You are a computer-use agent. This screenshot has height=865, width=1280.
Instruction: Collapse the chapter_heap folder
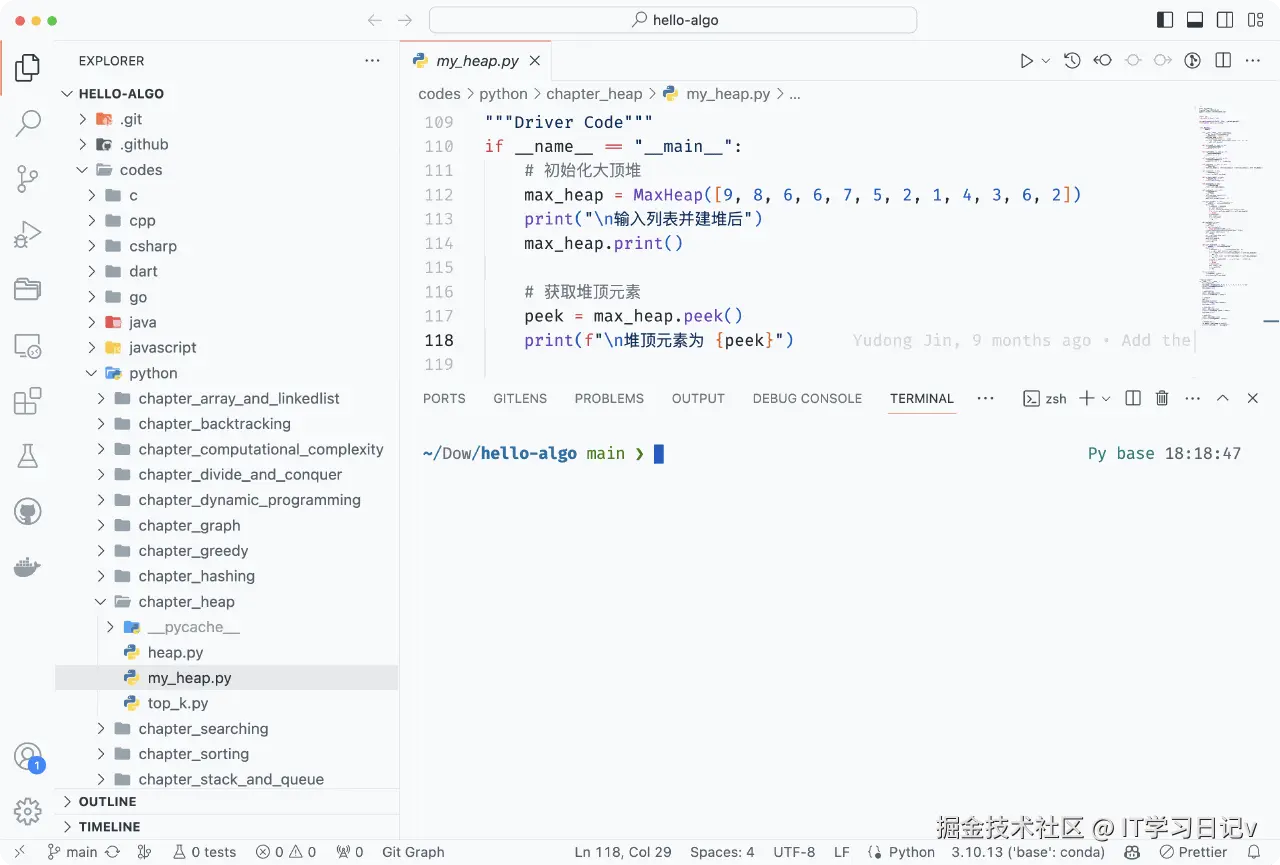click(100, 602)
